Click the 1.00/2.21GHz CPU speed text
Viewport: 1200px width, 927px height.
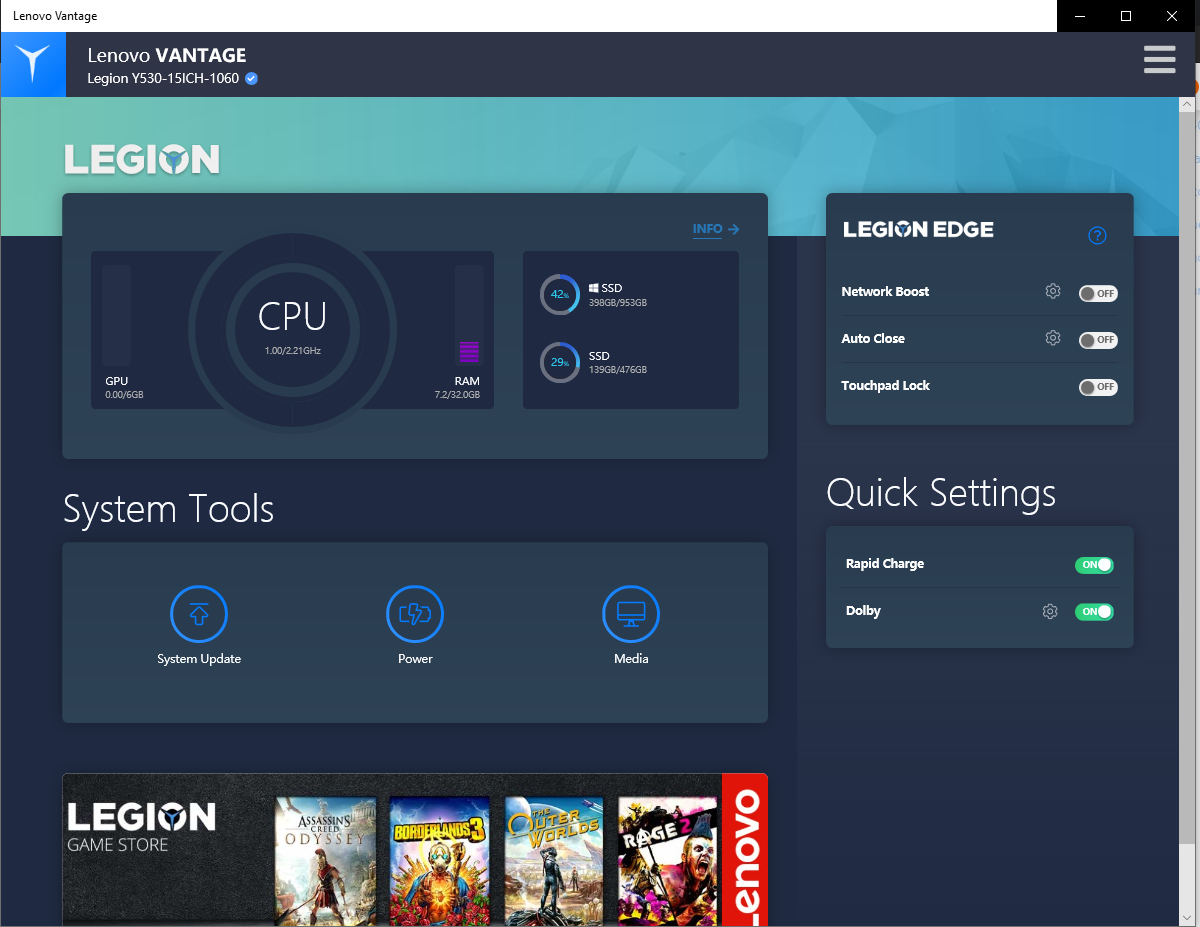(x=293, y=351)
